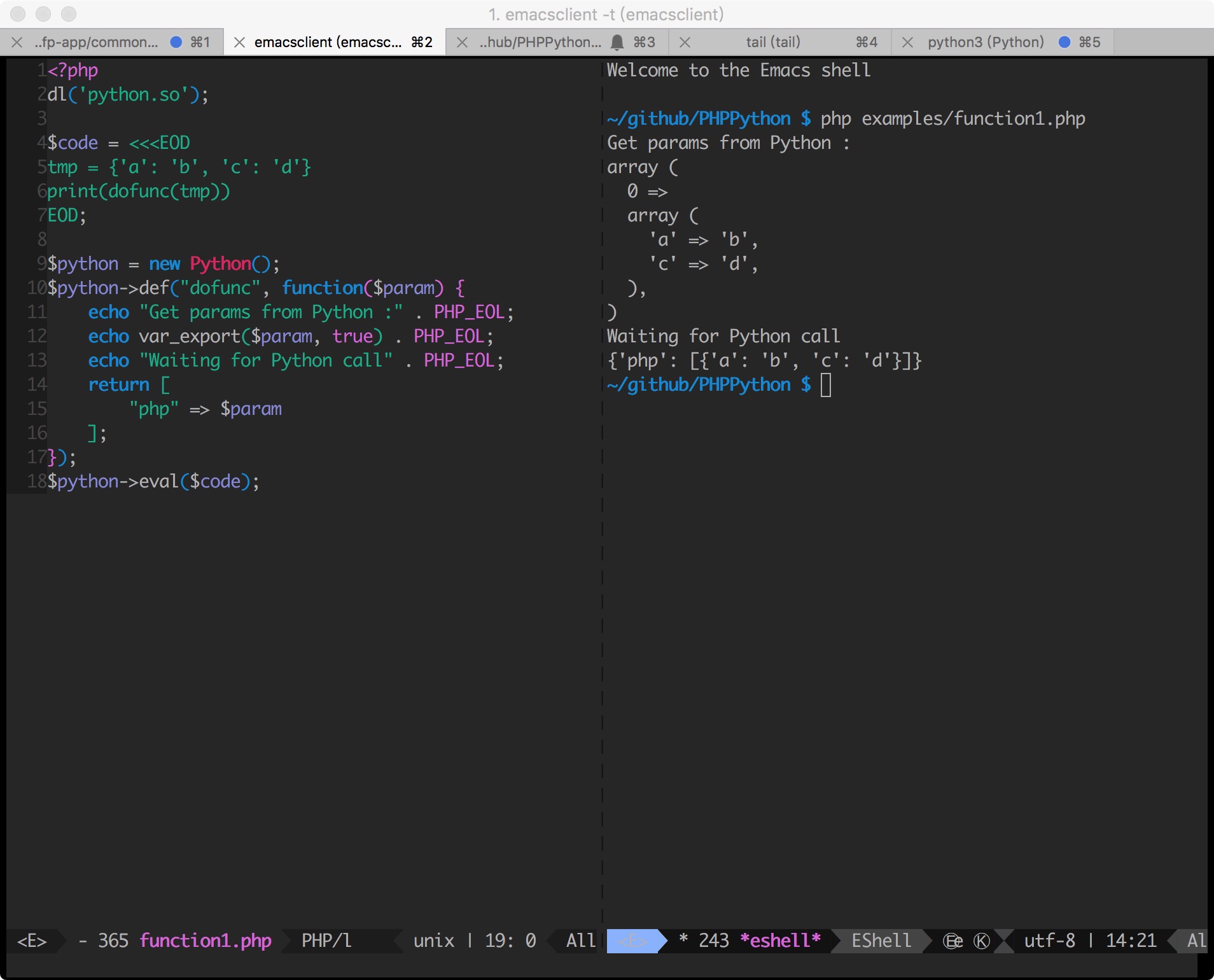Click the unix line-ending indicator in the modeline

click(434, 941)
